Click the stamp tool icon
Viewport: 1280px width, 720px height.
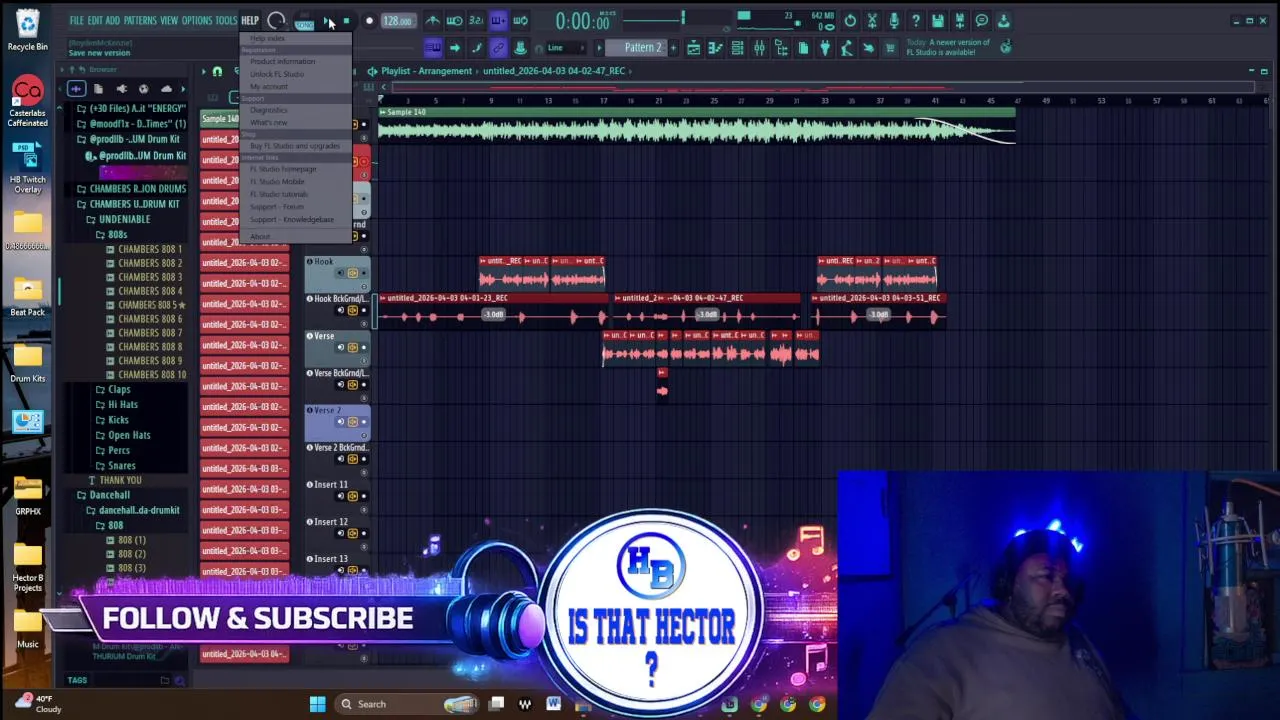coord(520,48)
